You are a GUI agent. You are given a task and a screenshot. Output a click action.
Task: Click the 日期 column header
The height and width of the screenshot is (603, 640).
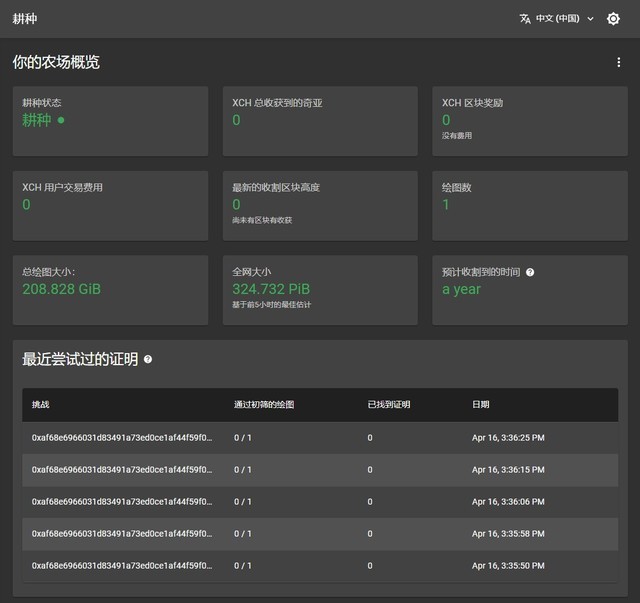481,404
